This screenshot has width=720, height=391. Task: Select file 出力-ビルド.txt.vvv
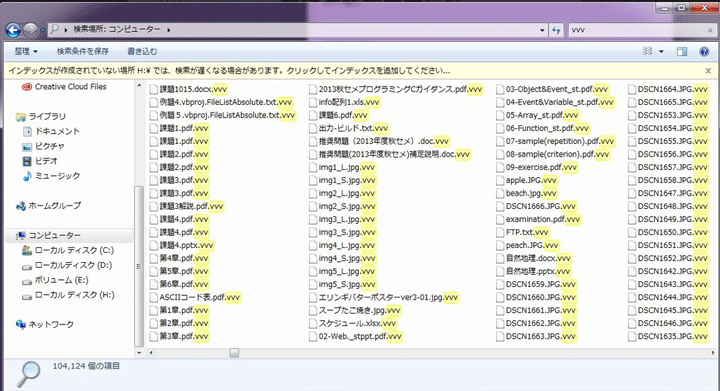tap(349, 128)
